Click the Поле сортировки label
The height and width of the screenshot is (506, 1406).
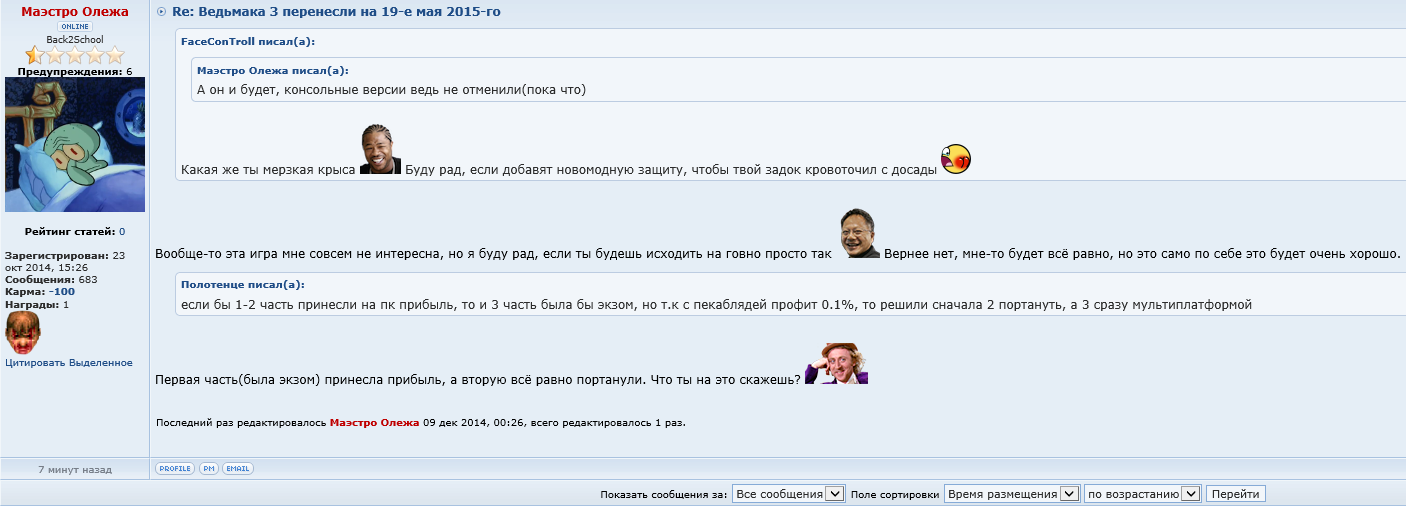click(x=895, y=495)
